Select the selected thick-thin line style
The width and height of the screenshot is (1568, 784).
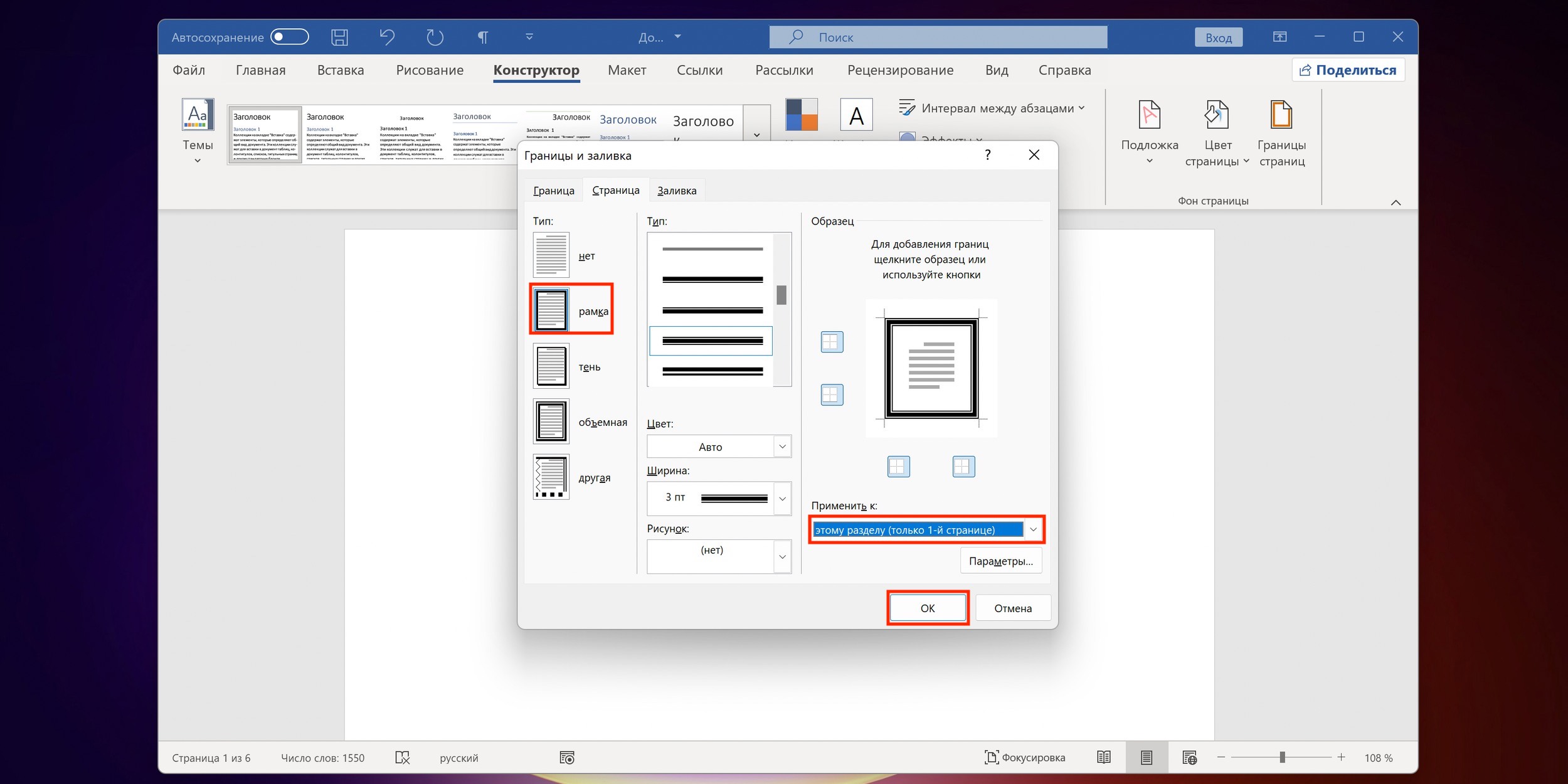coord(711,341)
